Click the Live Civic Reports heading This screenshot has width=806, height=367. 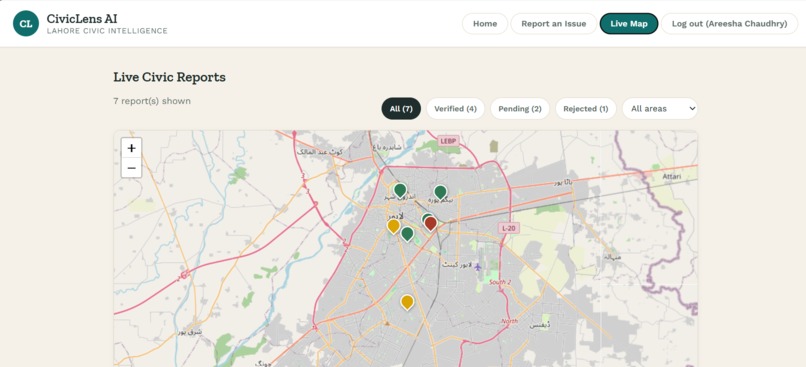pyautogui.click(x=170, y=77)
